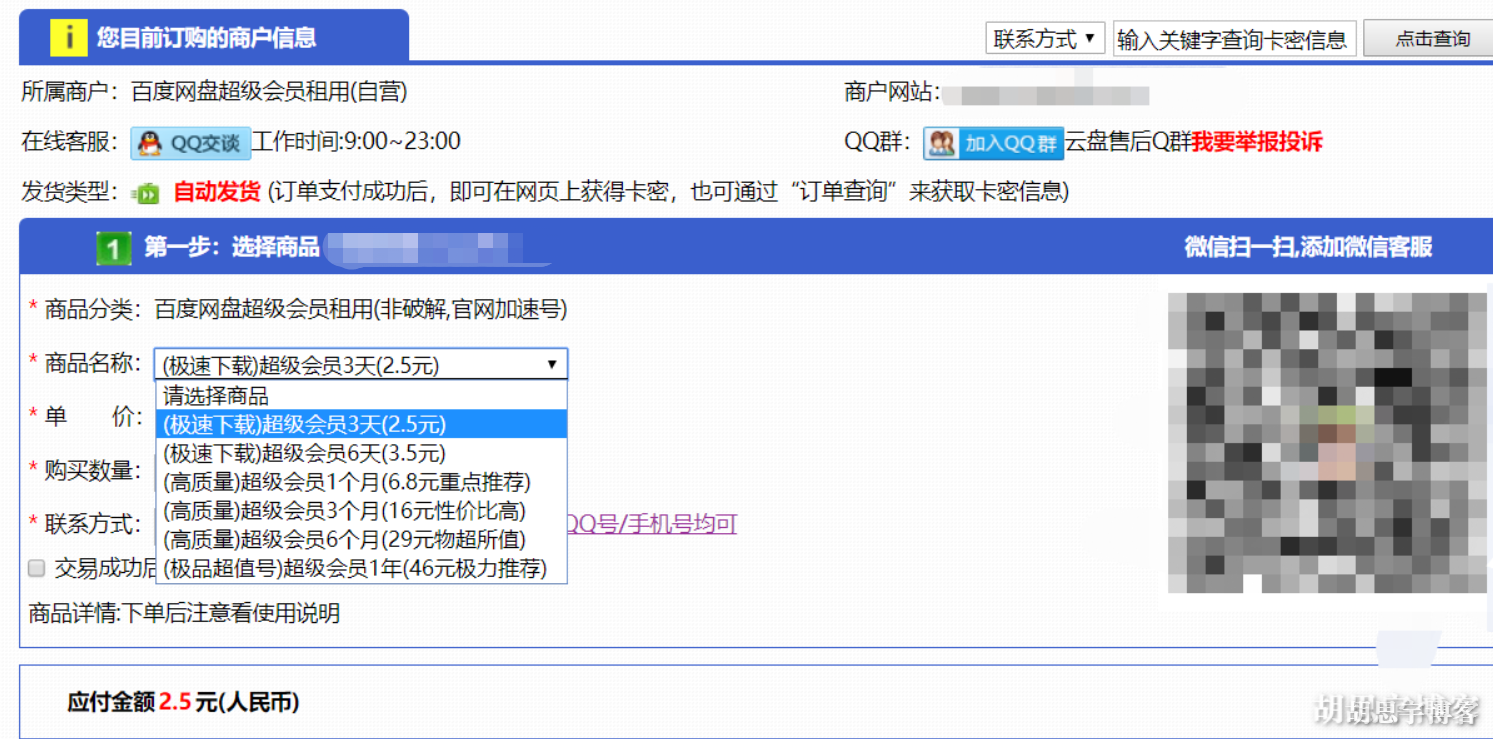Choose 超级会员1个月(6.8元重点推荐) option

pyautogui.click(x=361, y=482)
